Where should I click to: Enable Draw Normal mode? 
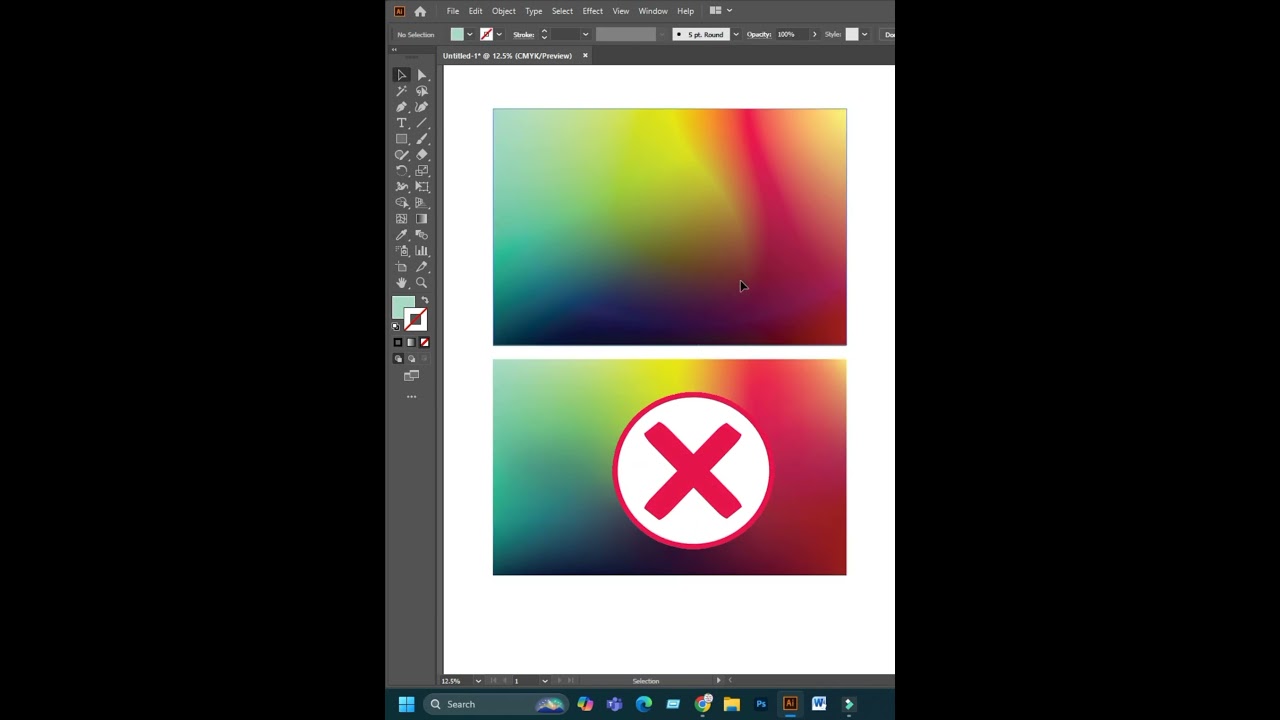[x=398, y=358]
